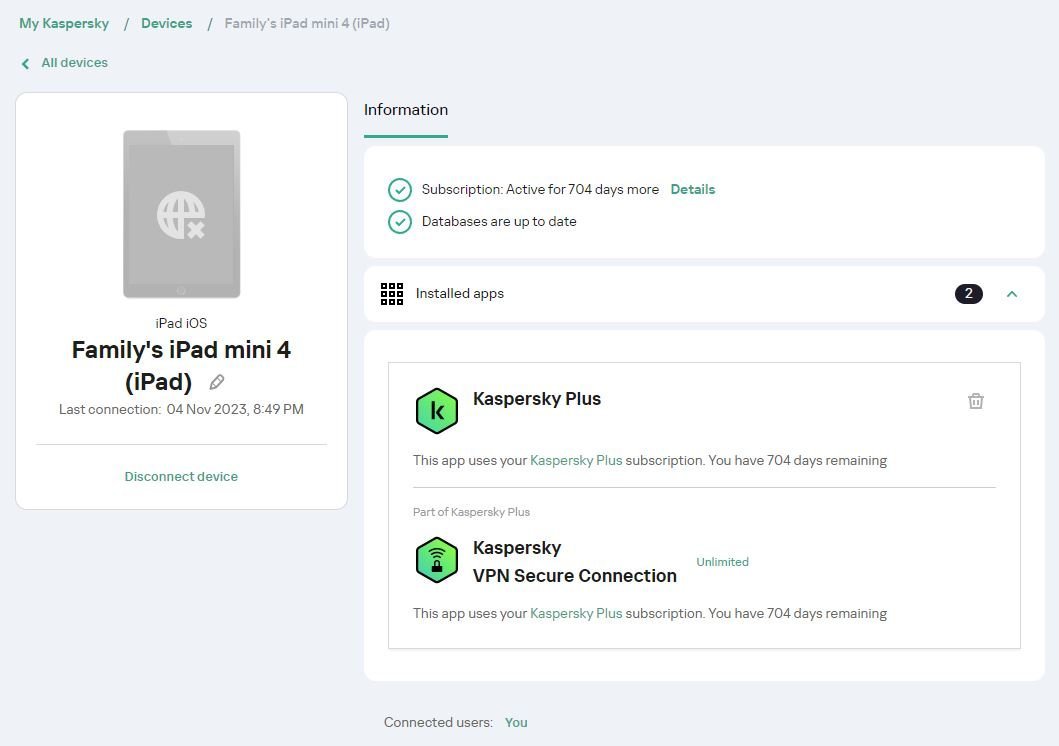Click the trash icon for Kaspersky Plus
Image resolution: width=1059 pixels, height=746 pixels.
coord(976,401)
